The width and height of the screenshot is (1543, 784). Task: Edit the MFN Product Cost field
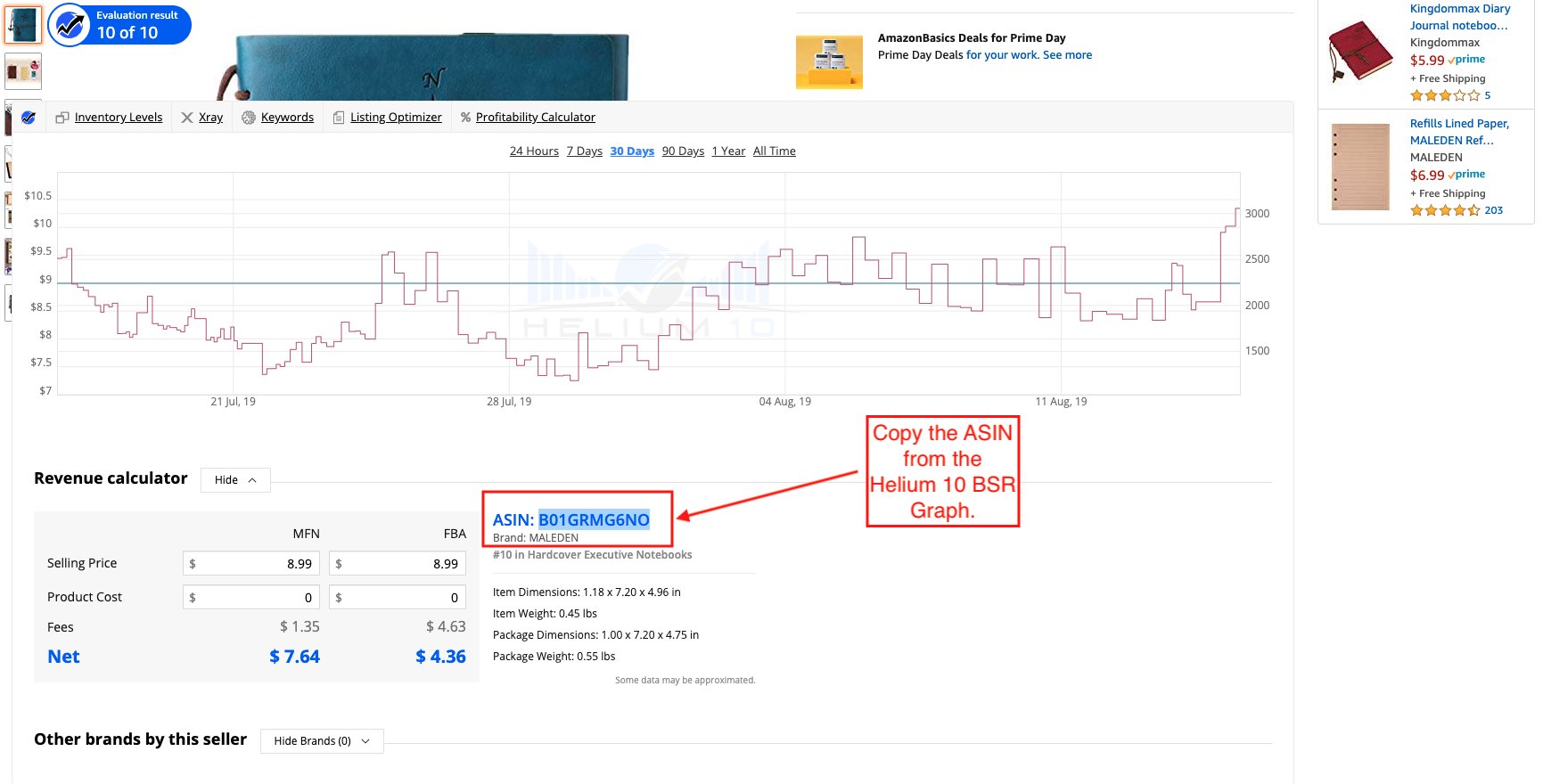(251, 598)
